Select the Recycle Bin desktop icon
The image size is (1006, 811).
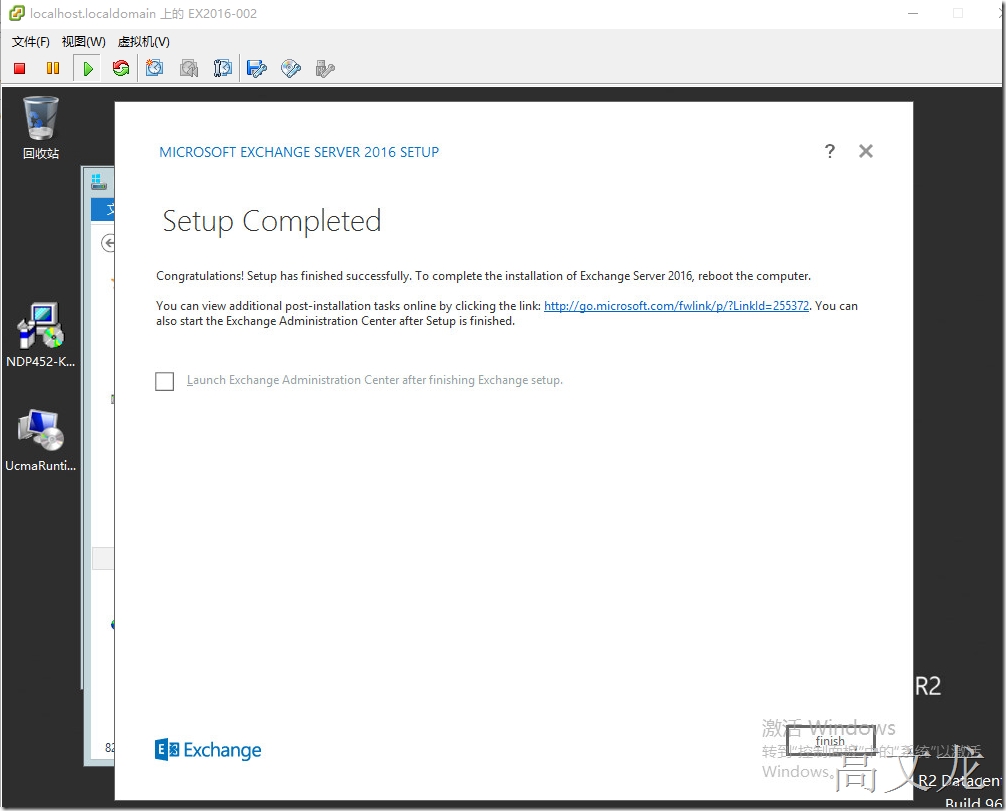click(40, 127)
